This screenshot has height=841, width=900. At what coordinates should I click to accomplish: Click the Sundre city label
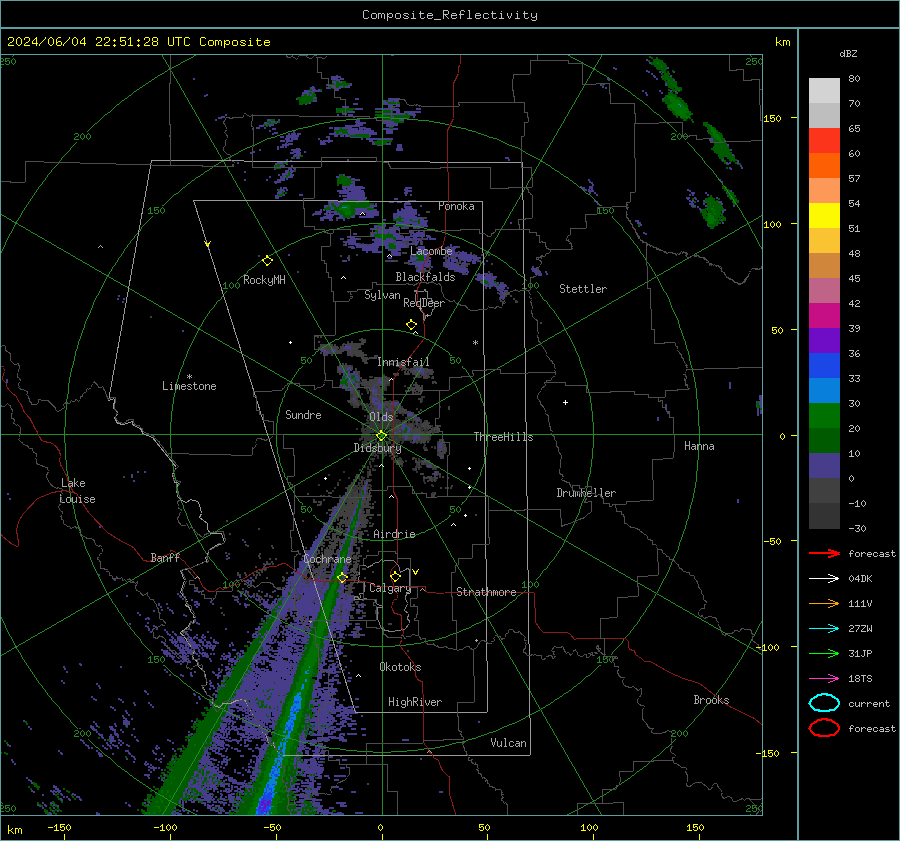click(x=303, y=414)
